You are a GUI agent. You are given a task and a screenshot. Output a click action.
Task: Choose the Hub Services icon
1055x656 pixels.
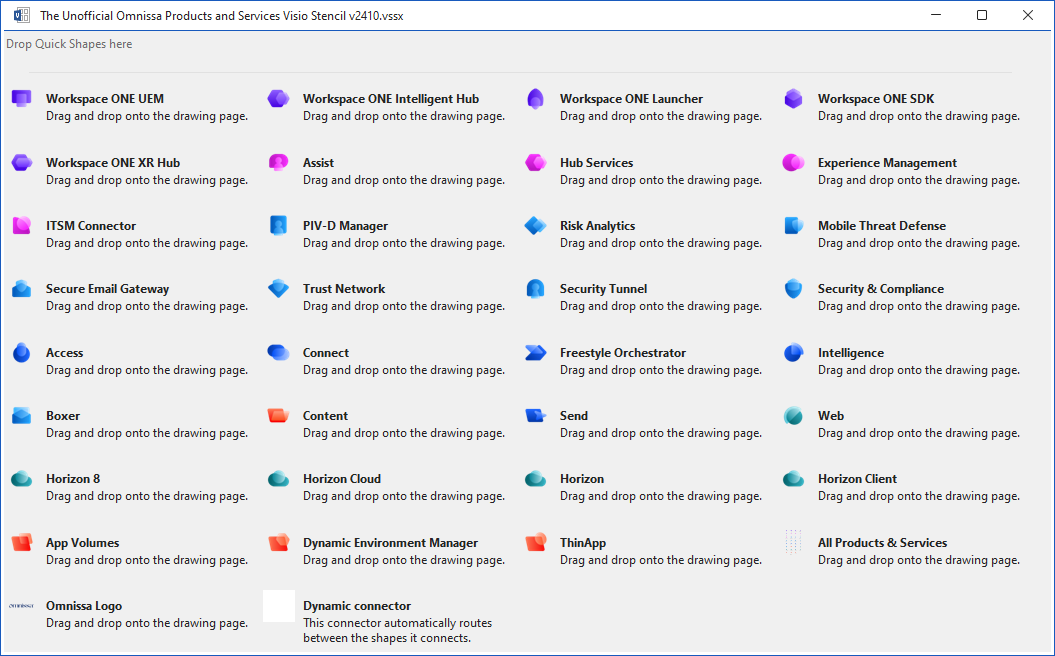536,162
